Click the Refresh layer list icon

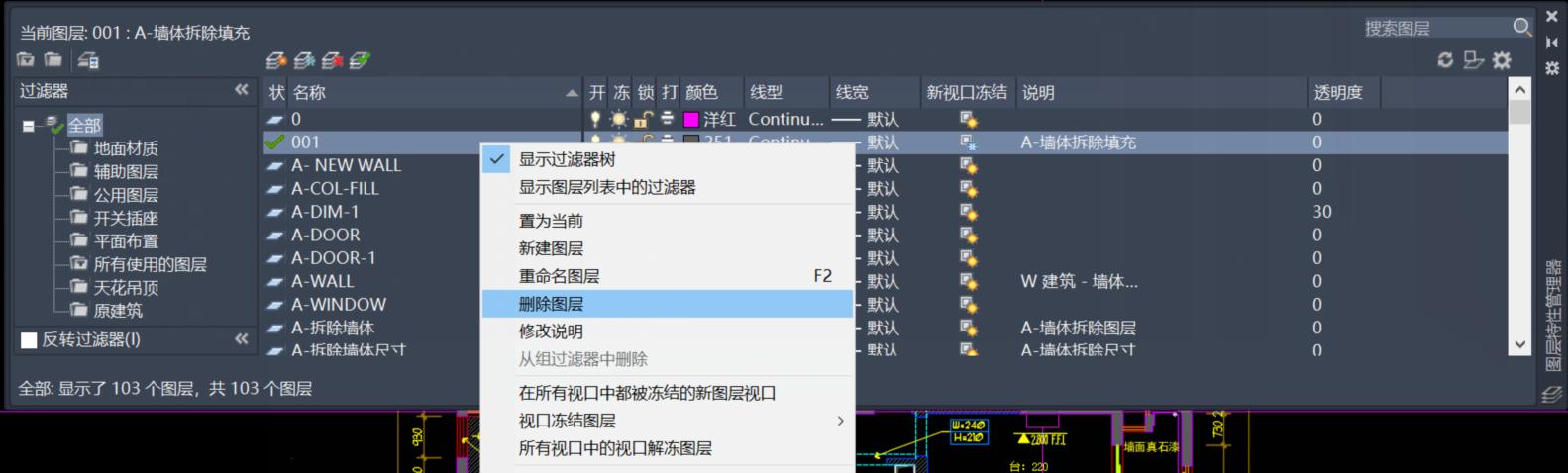coord(1445,60)
